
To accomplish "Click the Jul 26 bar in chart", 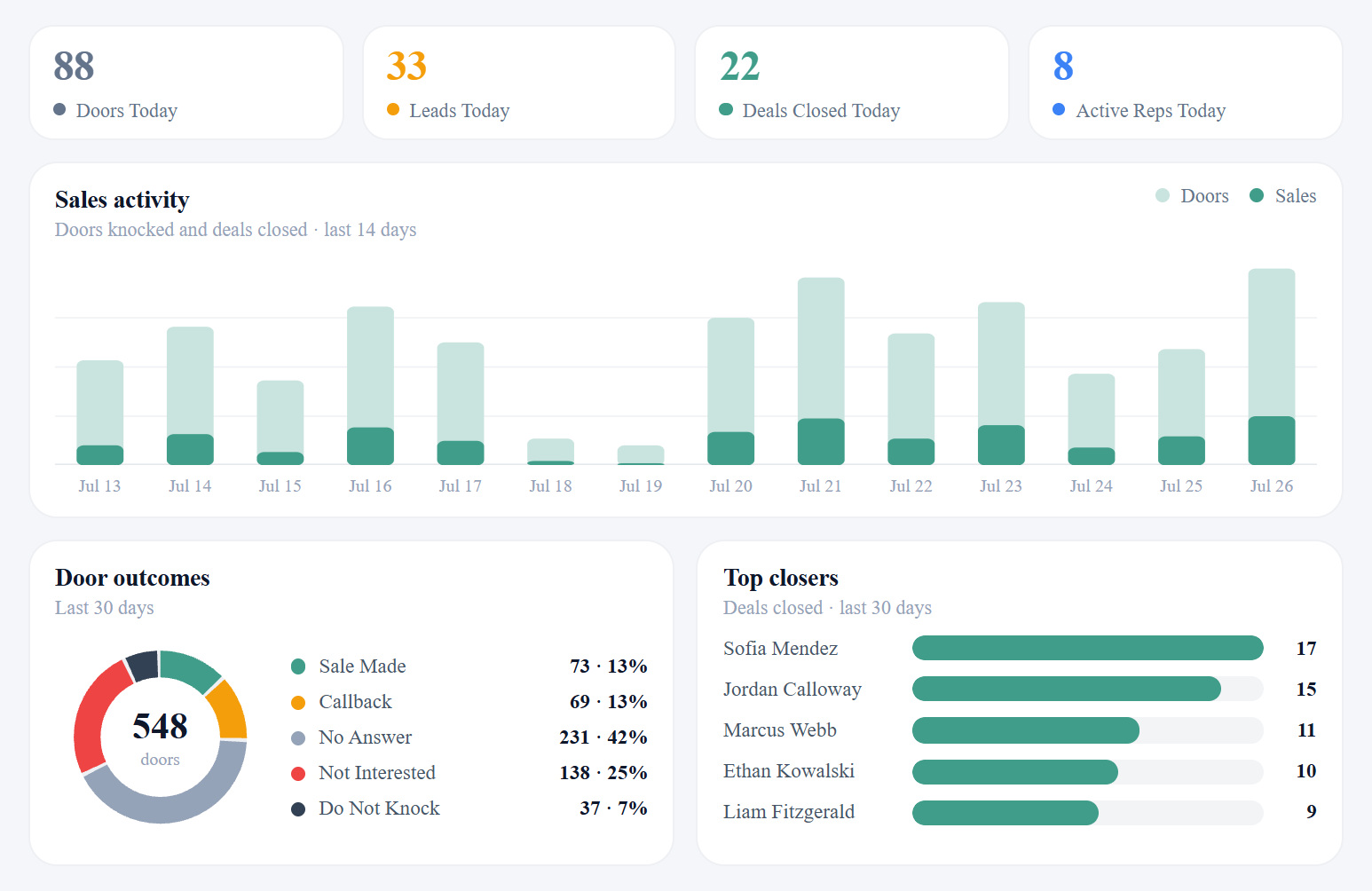I will [x=1272, y=367].
